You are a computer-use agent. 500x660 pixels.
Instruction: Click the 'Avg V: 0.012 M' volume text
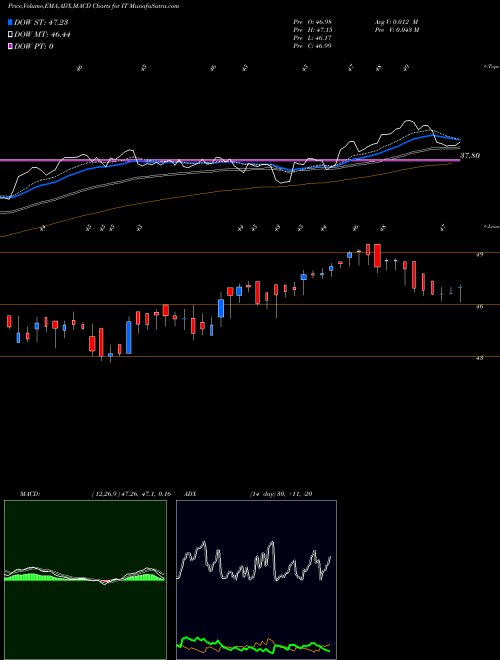[396, 22]
